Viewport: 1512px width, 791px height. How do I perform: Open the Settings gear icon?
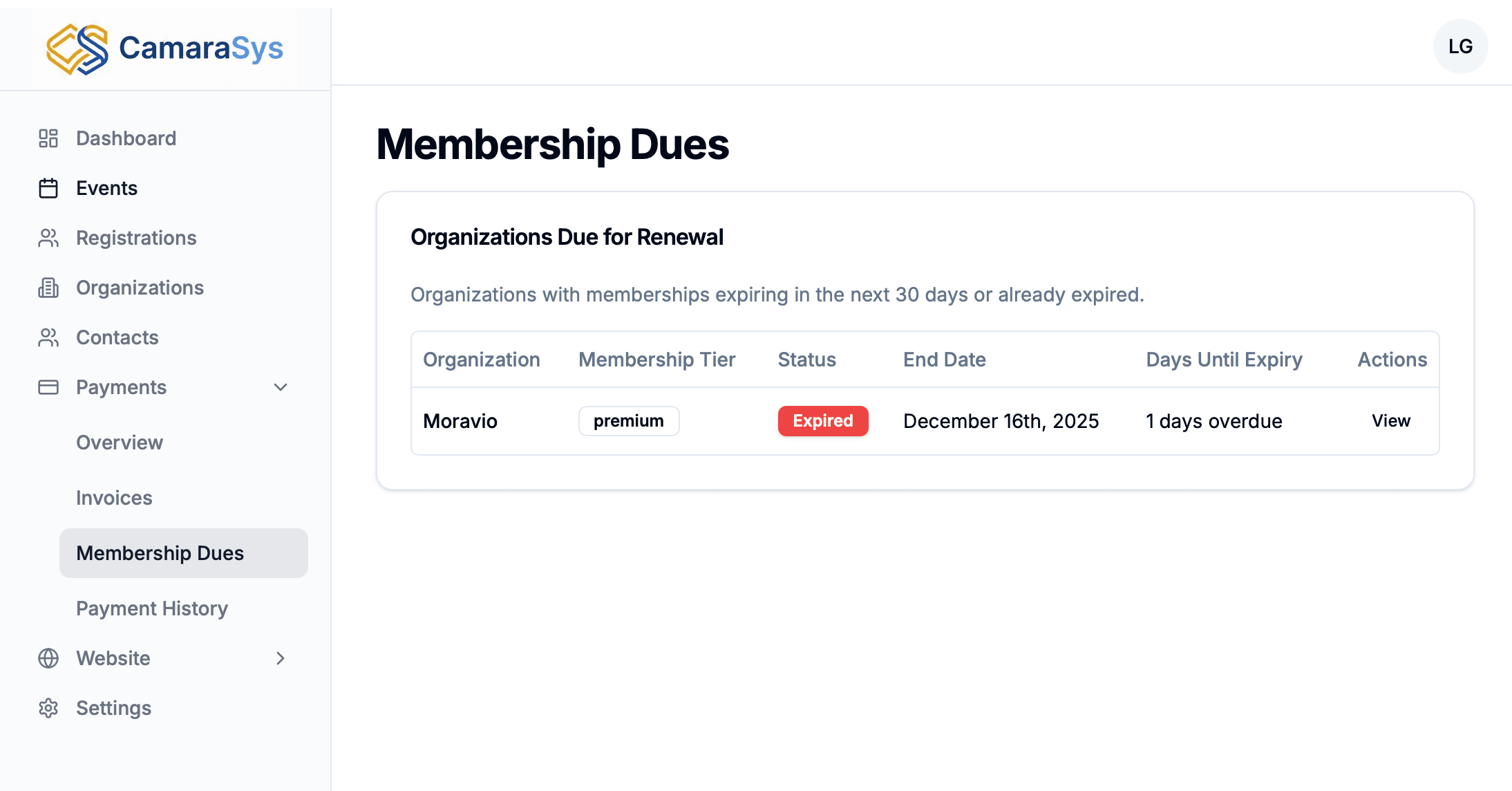tap(48, 708)
